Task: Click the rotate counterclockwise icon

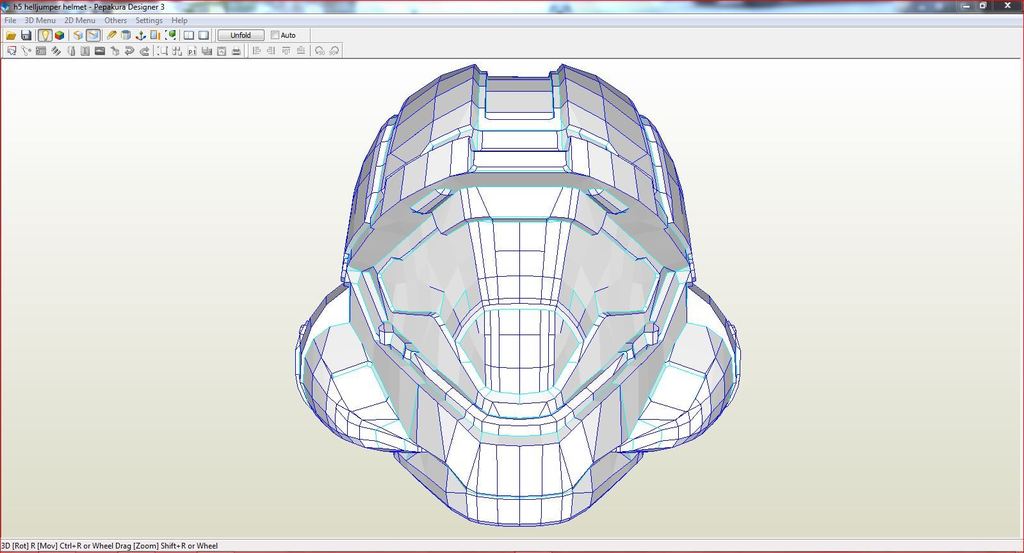Action: [x=320, y=51]
